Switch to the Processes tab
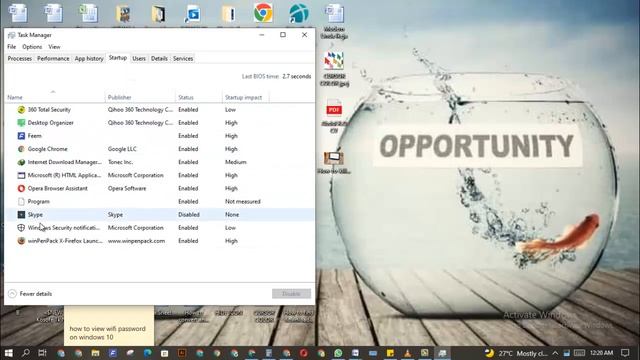Screen dimensions: 640x360 pyautogui.click(x=20, y=58)
